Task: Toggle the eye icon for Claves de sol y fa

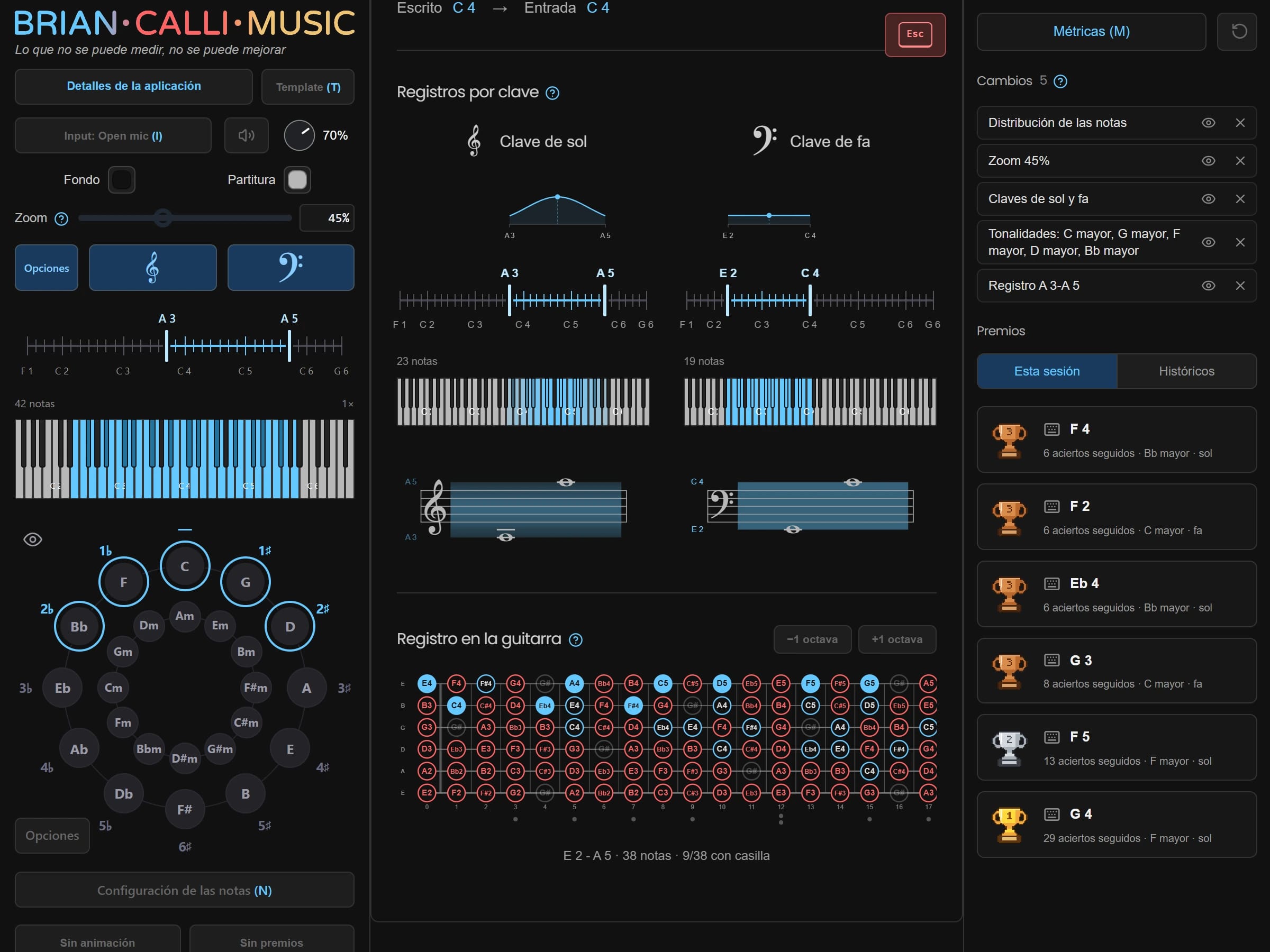Action: coord(1208,198)
